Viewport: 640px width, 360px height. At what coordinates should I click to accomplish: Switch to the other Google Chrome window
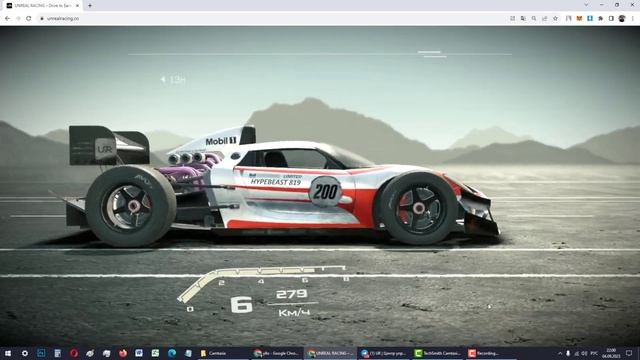[276, 353]
